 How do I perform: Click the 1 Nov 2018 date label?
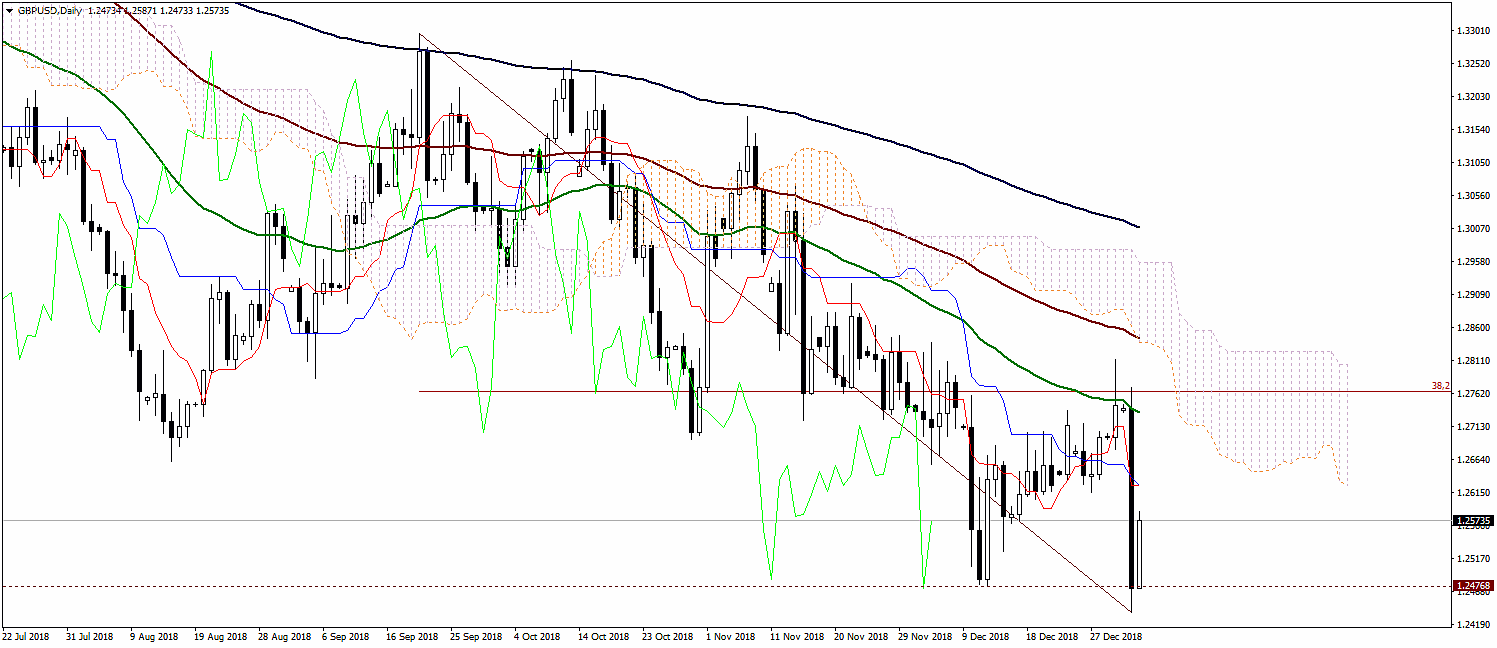[732, 636]
